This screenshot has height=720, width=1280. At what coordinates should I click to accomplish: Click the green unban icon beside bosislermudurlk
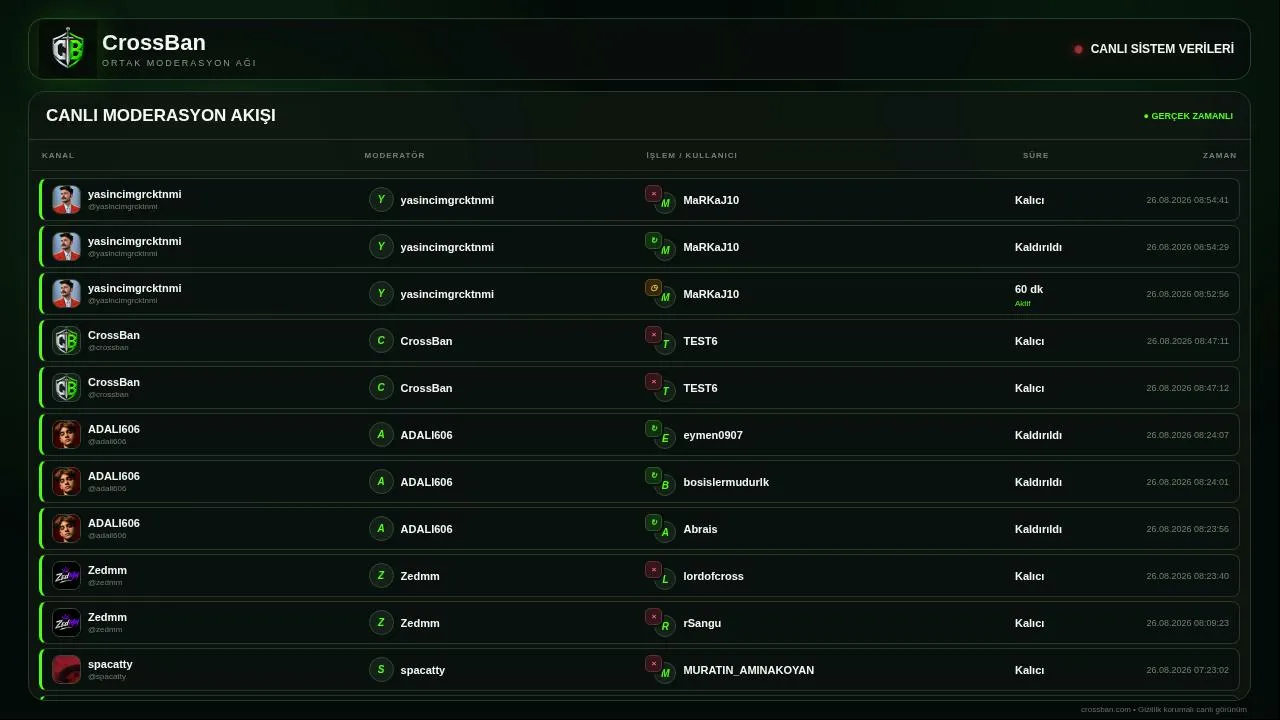[653, 475]
